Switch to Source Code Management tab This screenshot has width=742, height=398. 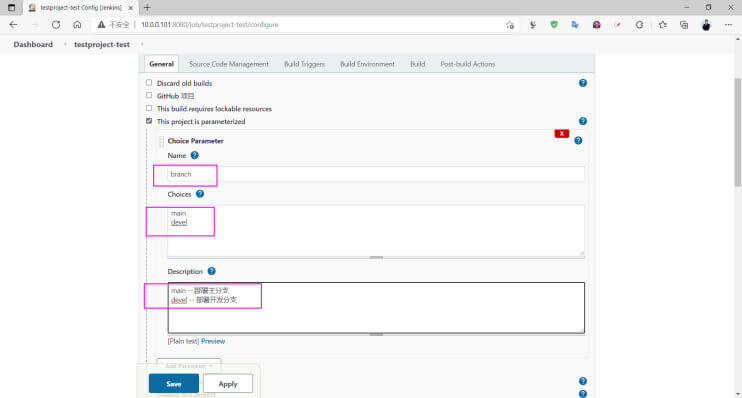(229, 64)
